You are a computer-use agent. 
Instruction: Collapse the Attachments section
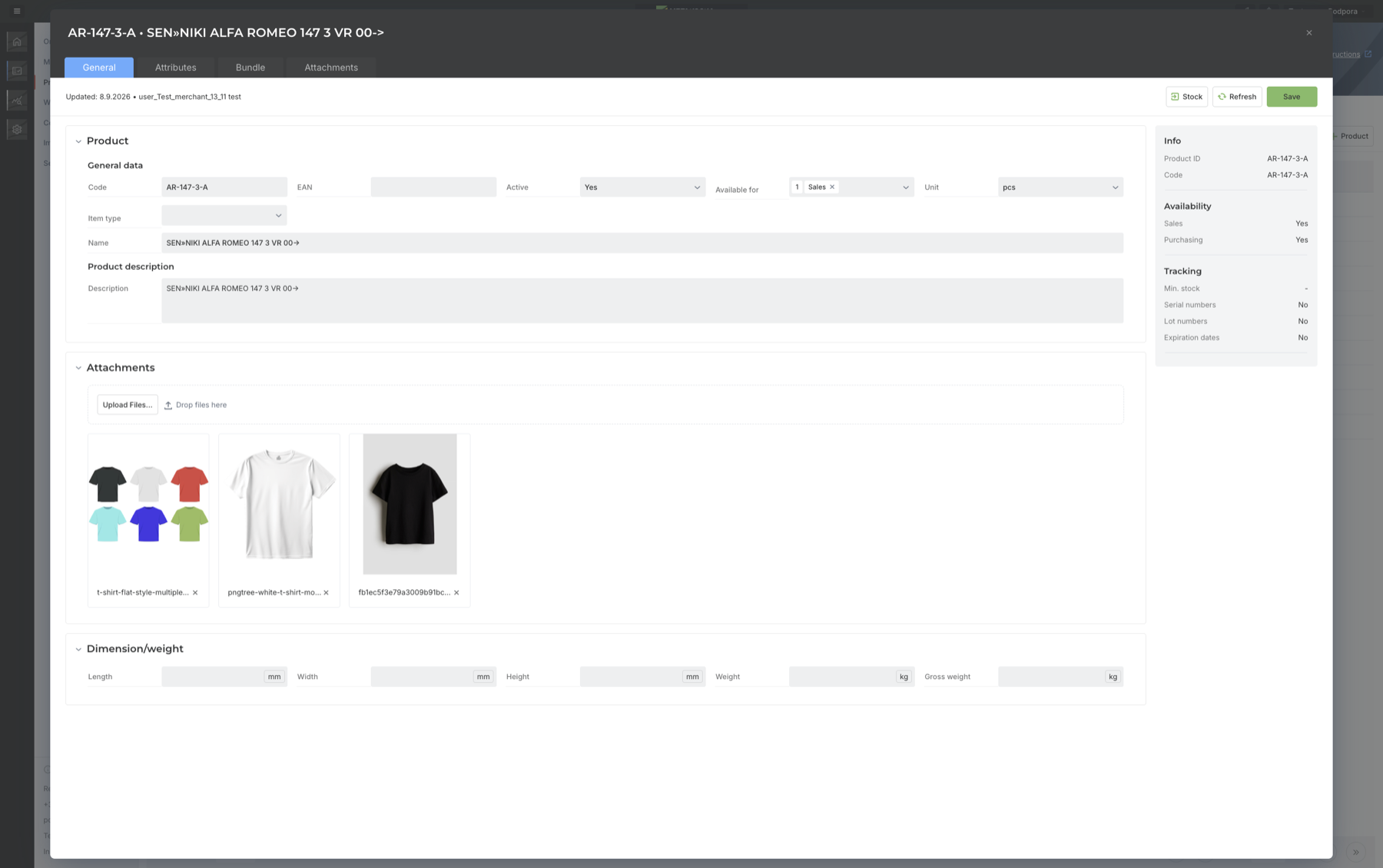pyautogui.click(x=78, y=368)
